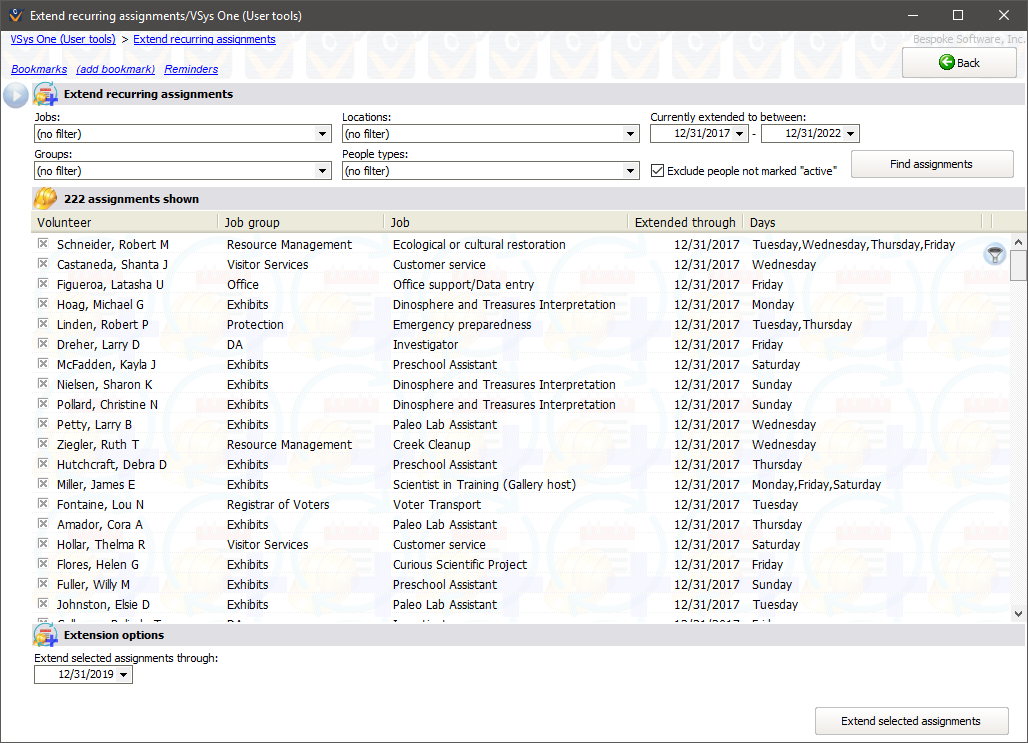Deselect Schneider, Robert M's assignment checkbox
The height and width of the screenshot is (743, 1028).
tap(41, 244)
